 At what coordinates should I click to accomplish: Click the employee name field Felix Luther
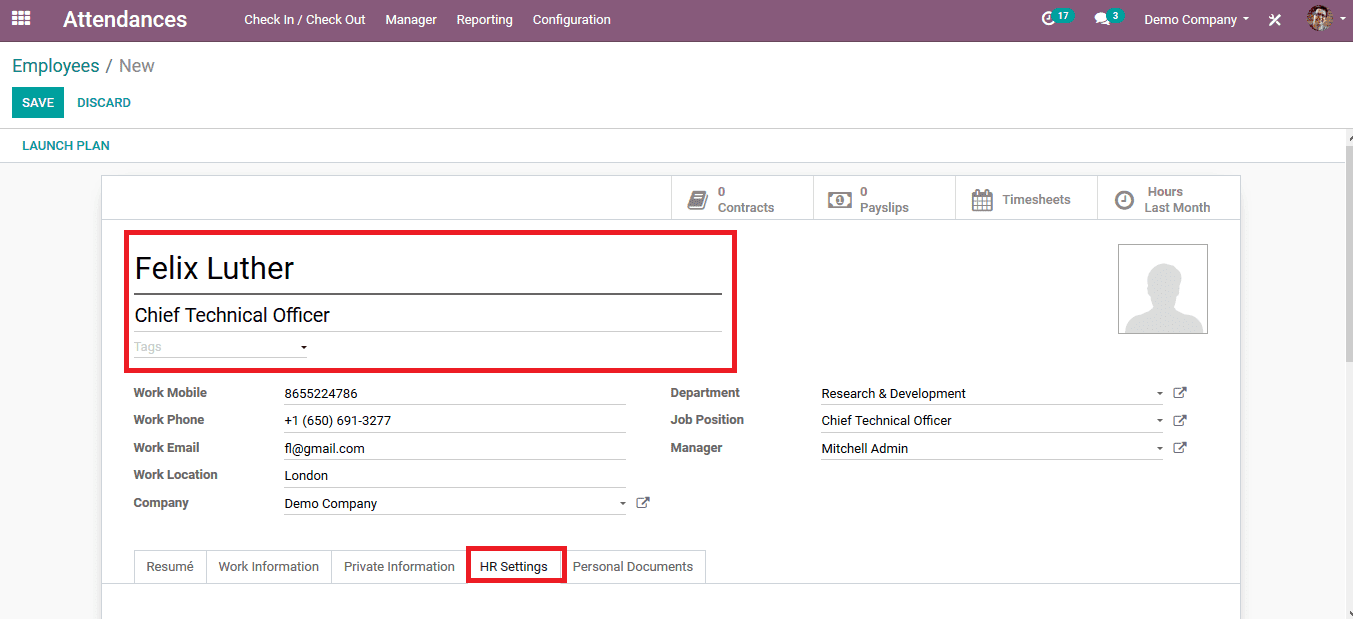tap(428, 269)
